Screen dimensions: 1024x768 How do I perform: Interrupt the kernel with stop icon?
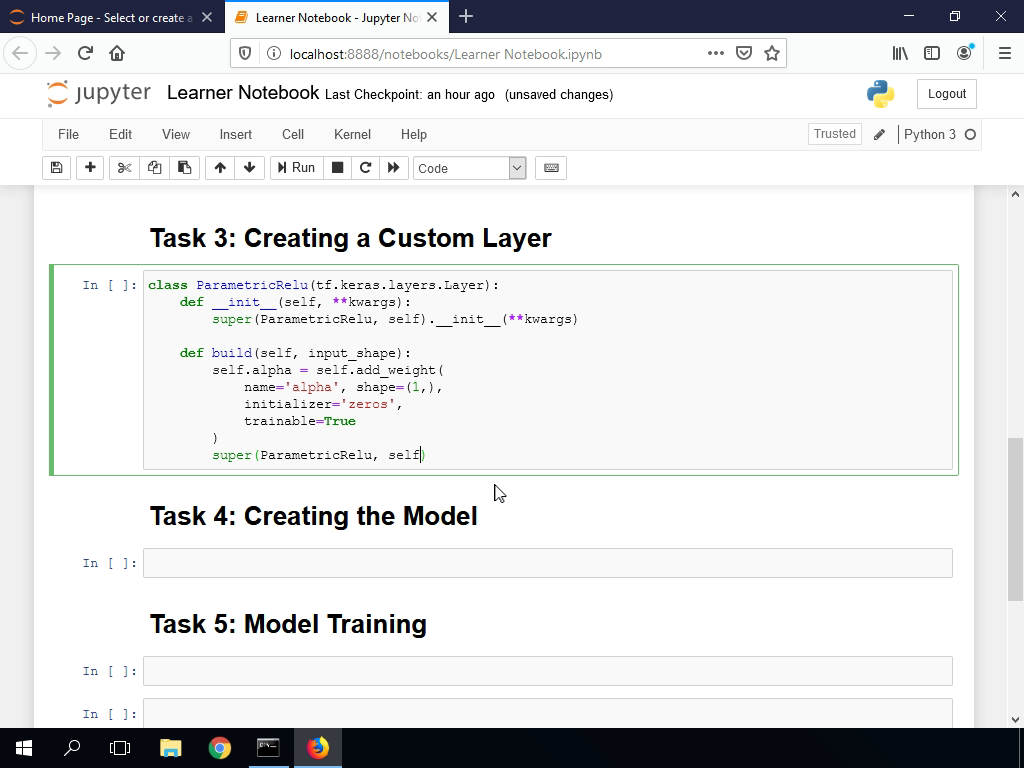click(x=337, y=168)
